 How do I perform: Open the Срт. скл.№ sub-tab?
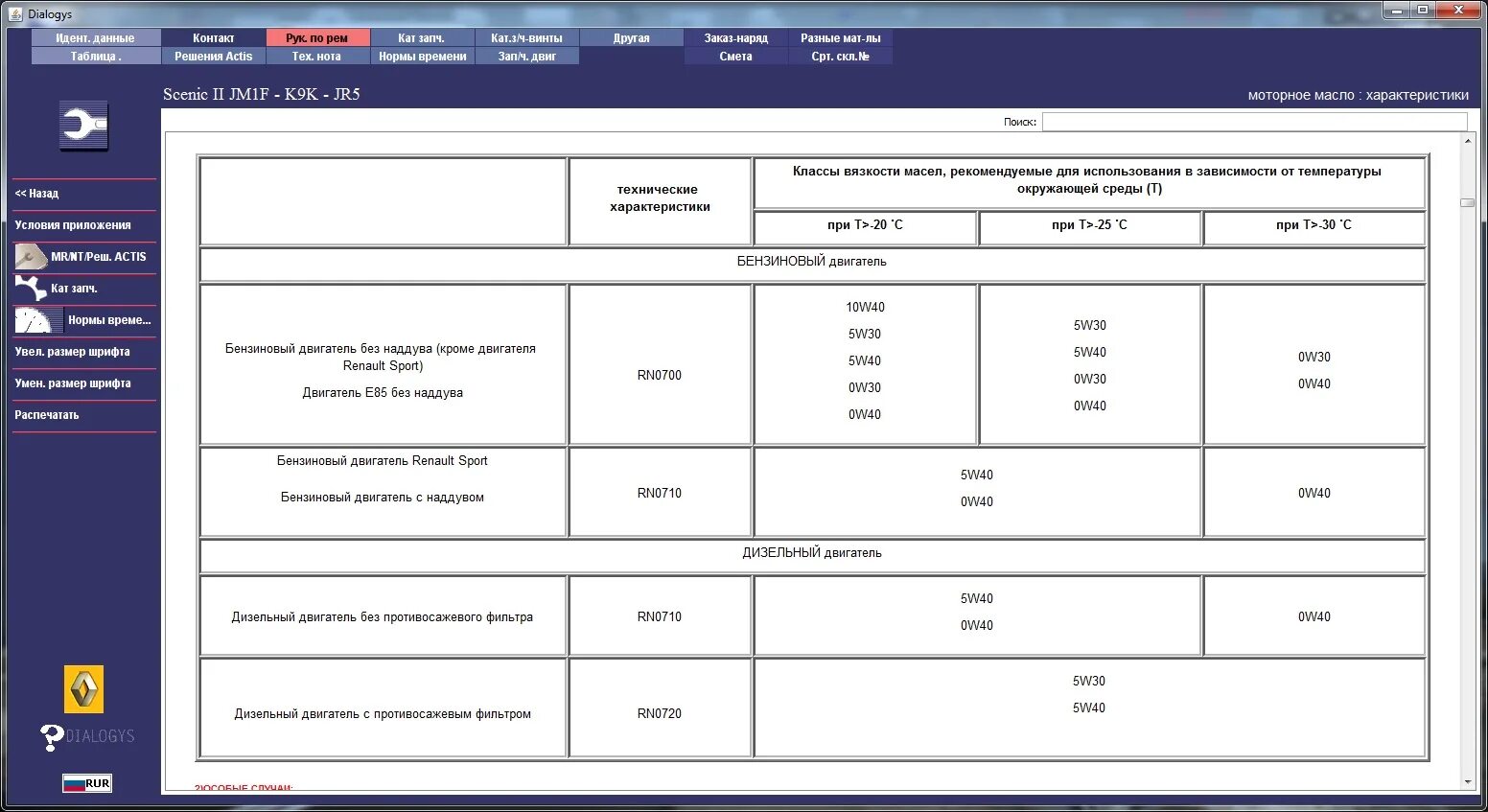(x=840, y=57)
